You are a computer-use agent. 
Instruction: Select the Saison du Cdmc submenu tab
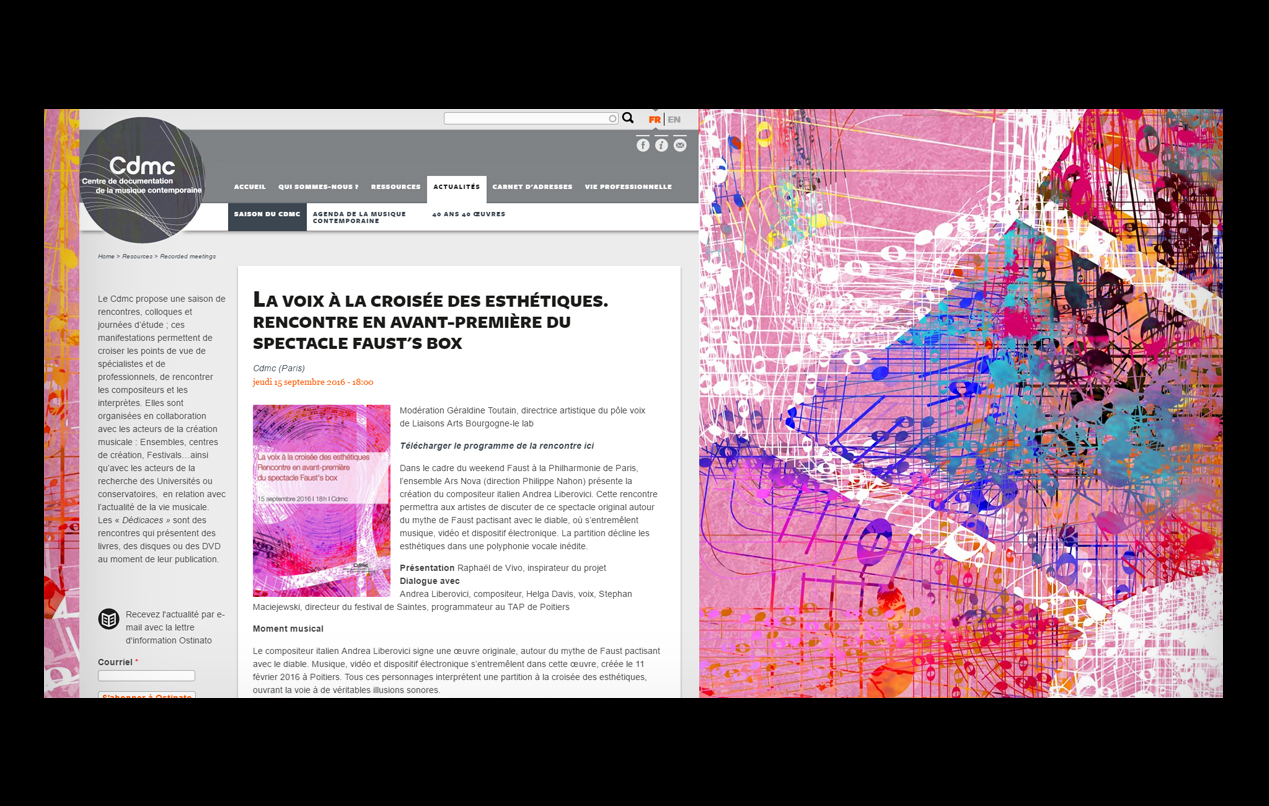coord(267,216)
